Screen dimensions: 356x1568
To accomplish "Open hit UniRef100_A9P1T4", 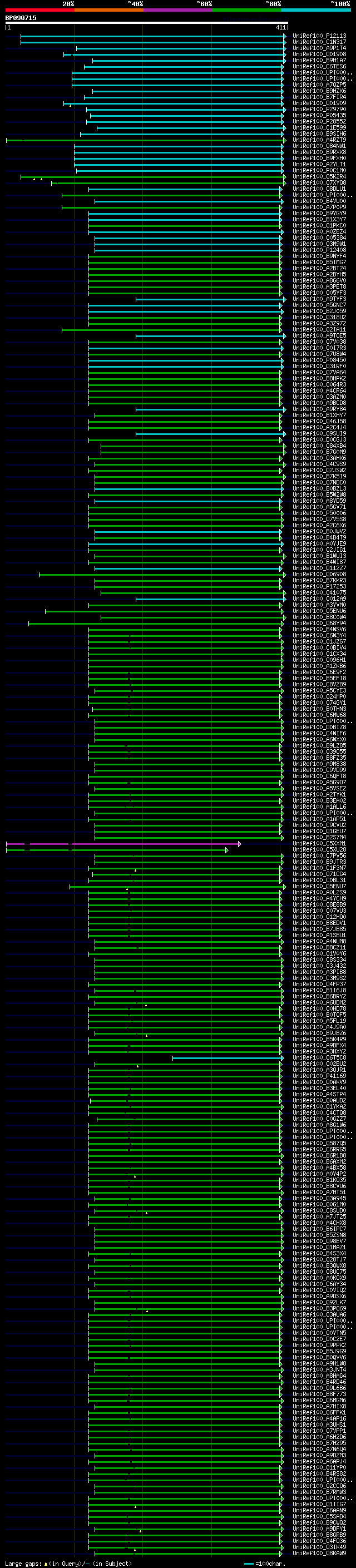I will (319, 48).
